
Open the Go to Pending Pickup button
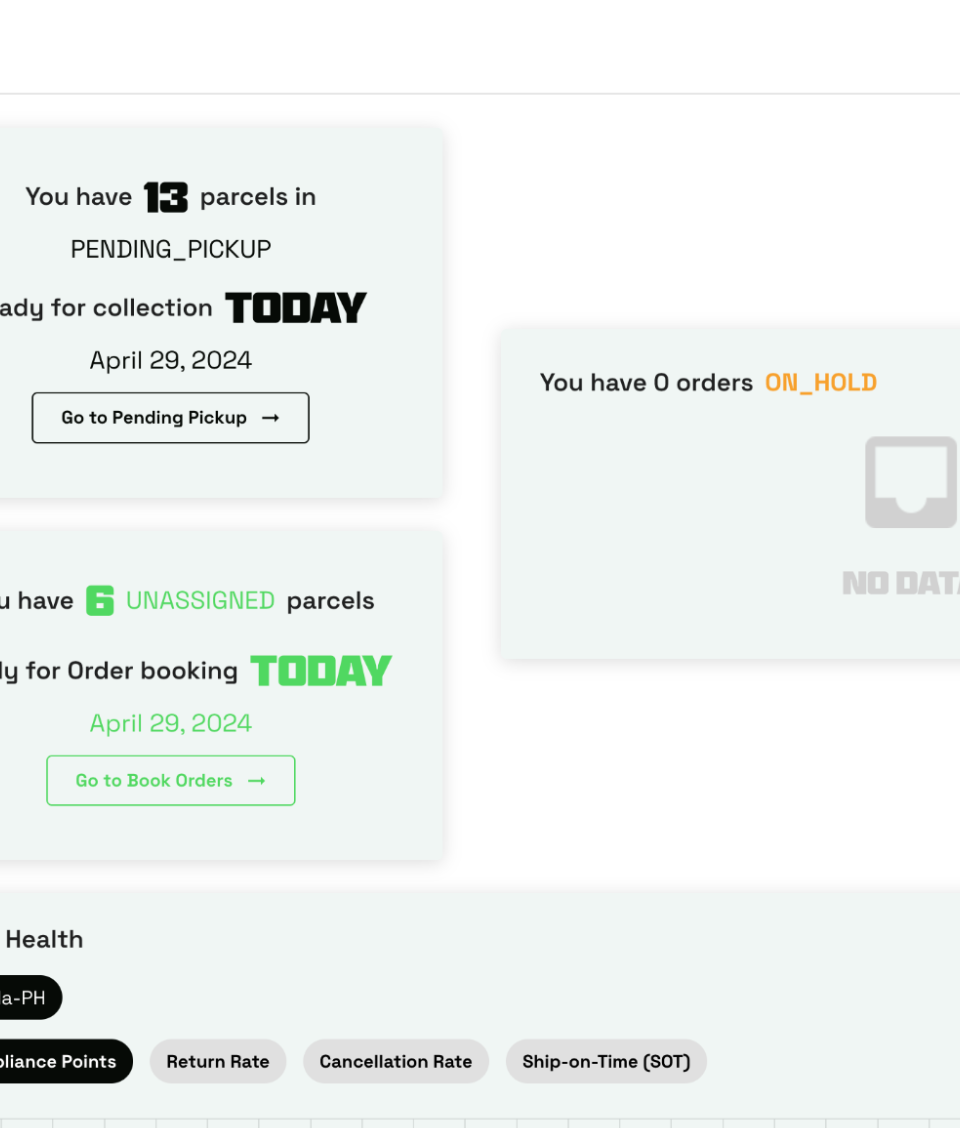170,418
